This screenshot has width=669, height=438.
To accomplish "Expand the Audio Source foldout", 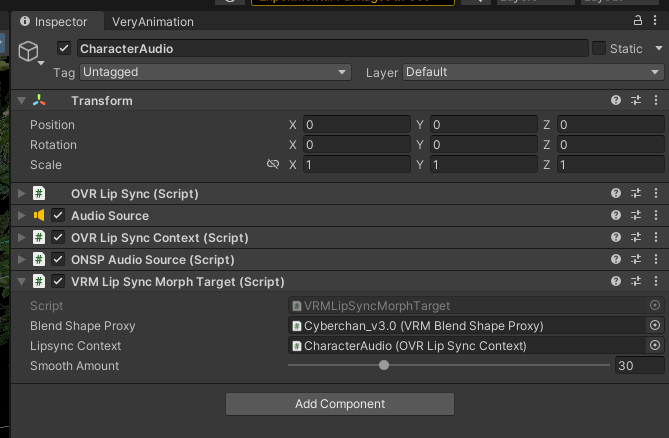I will pyautogui.click(x=21, y=215).
